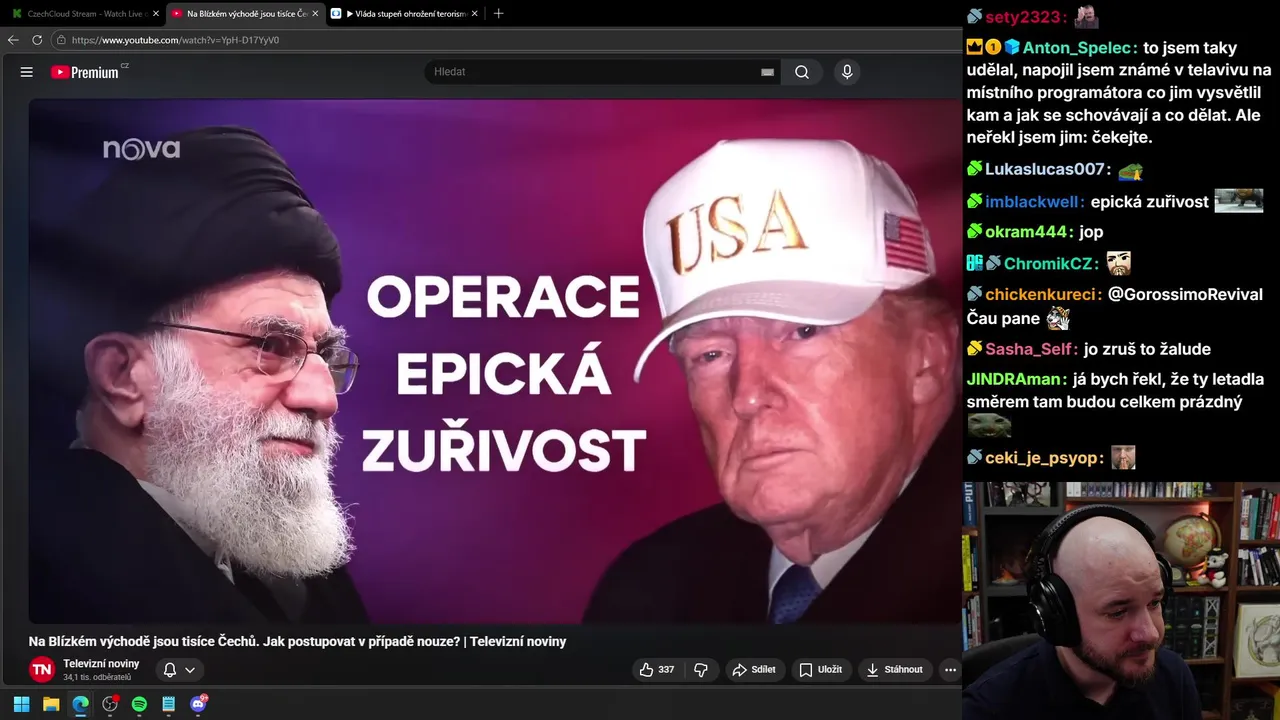Click the youtube.com address bar URL
This screenshot has width=1280, height=720.
[x=175, y=40]
